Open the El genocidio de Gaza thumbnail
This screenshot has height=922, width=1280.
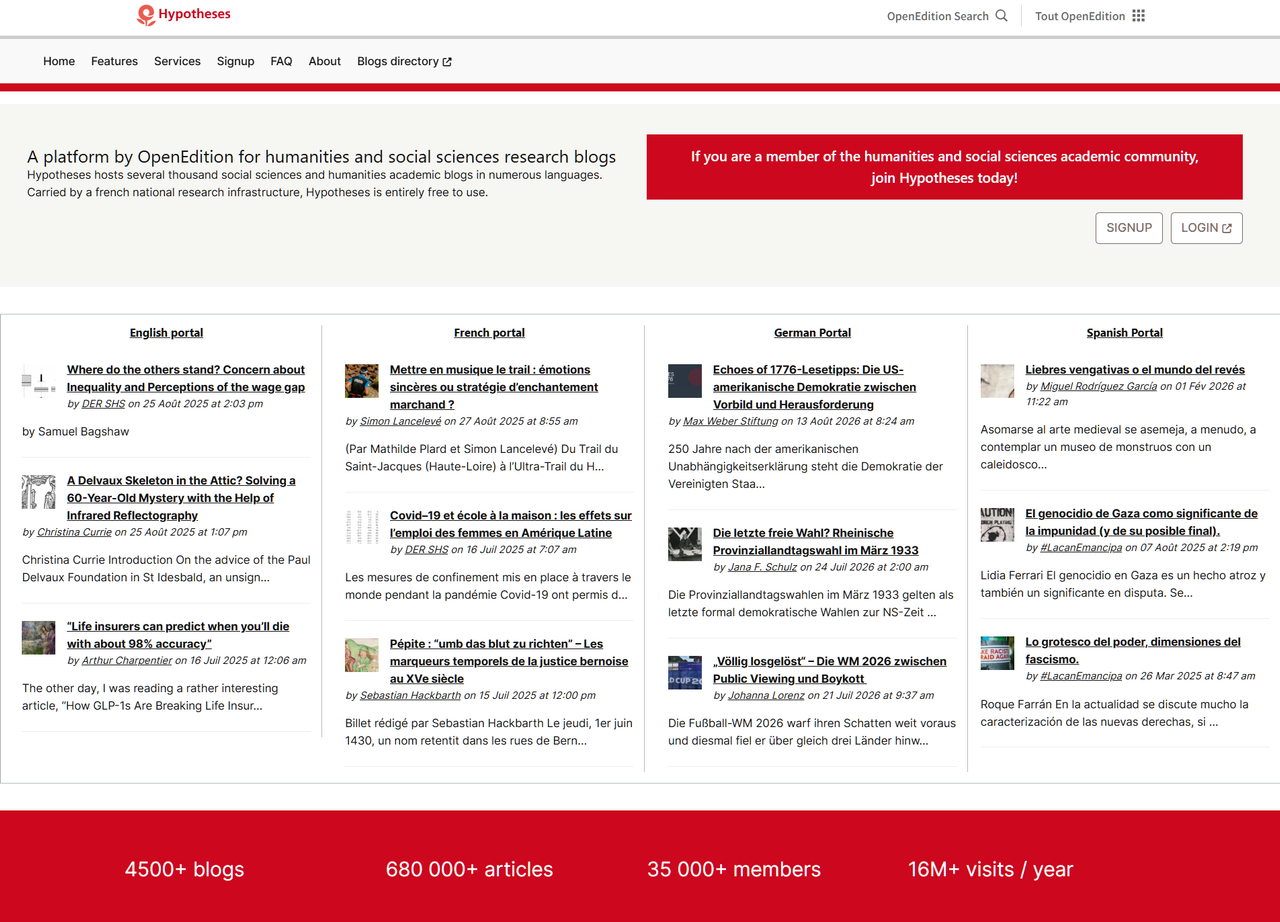point(997,525)
